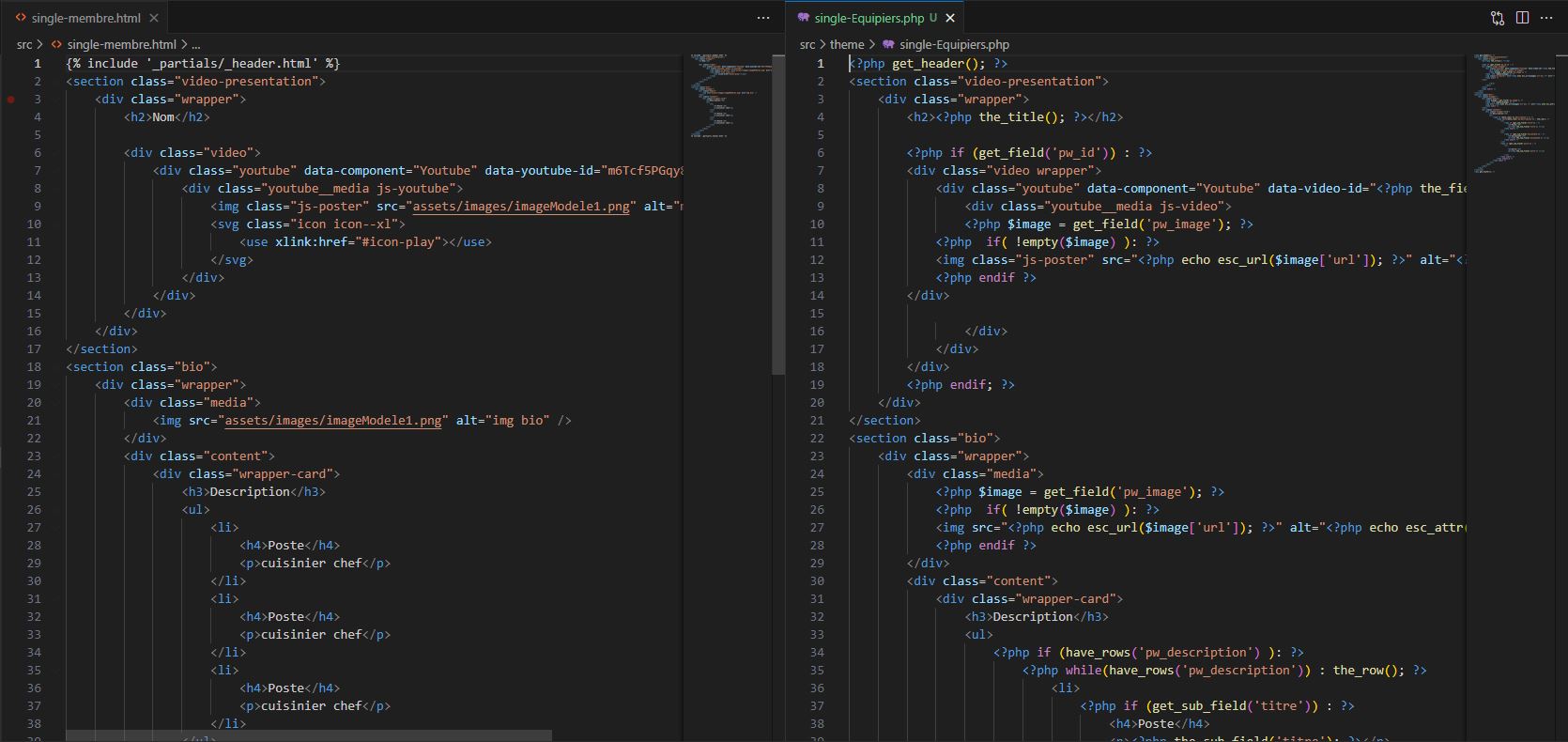This screenshot has width=1568, height=742.
Task: Click PHP elephant icon on single-Equipiers.php tab
Action: click(x=804, y=18)
